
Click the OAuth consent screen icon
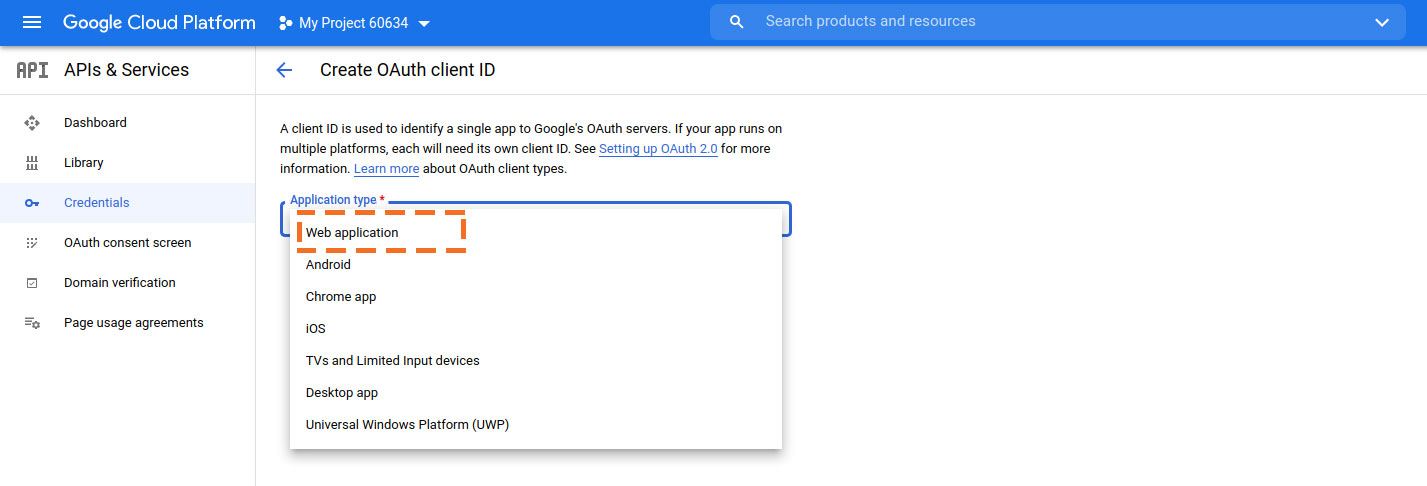[x=32, y=243]
